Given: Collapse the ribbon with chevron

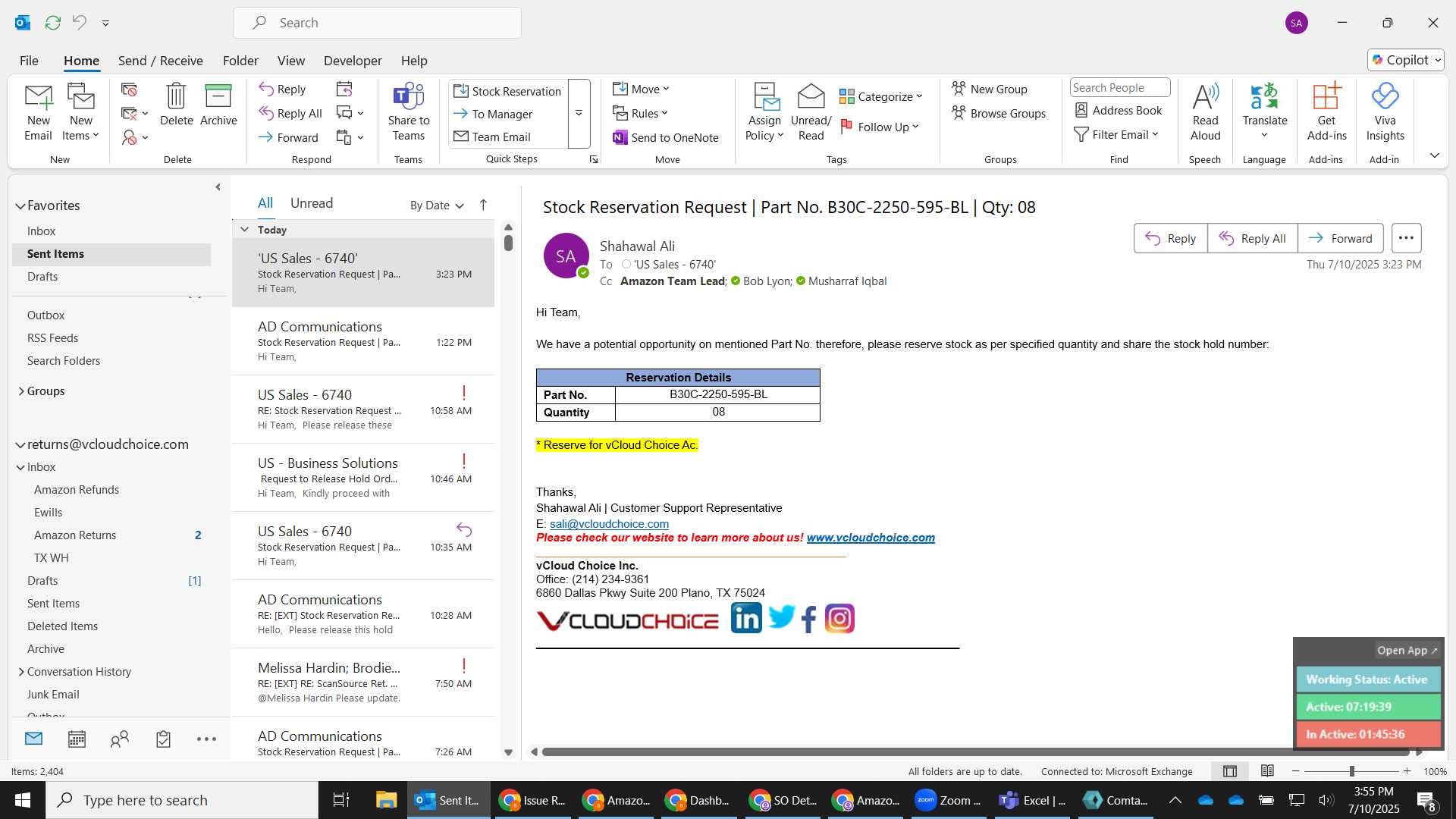Looking at the screenshot, I should click(x=1434, y=155).
